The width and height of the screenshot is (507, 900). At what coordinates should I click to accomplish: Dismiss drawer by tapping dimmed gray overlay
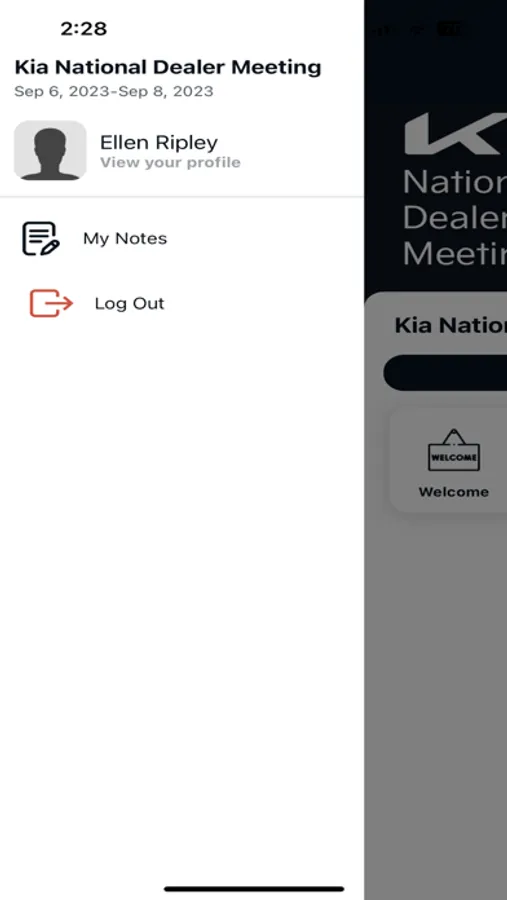point(435,689)
